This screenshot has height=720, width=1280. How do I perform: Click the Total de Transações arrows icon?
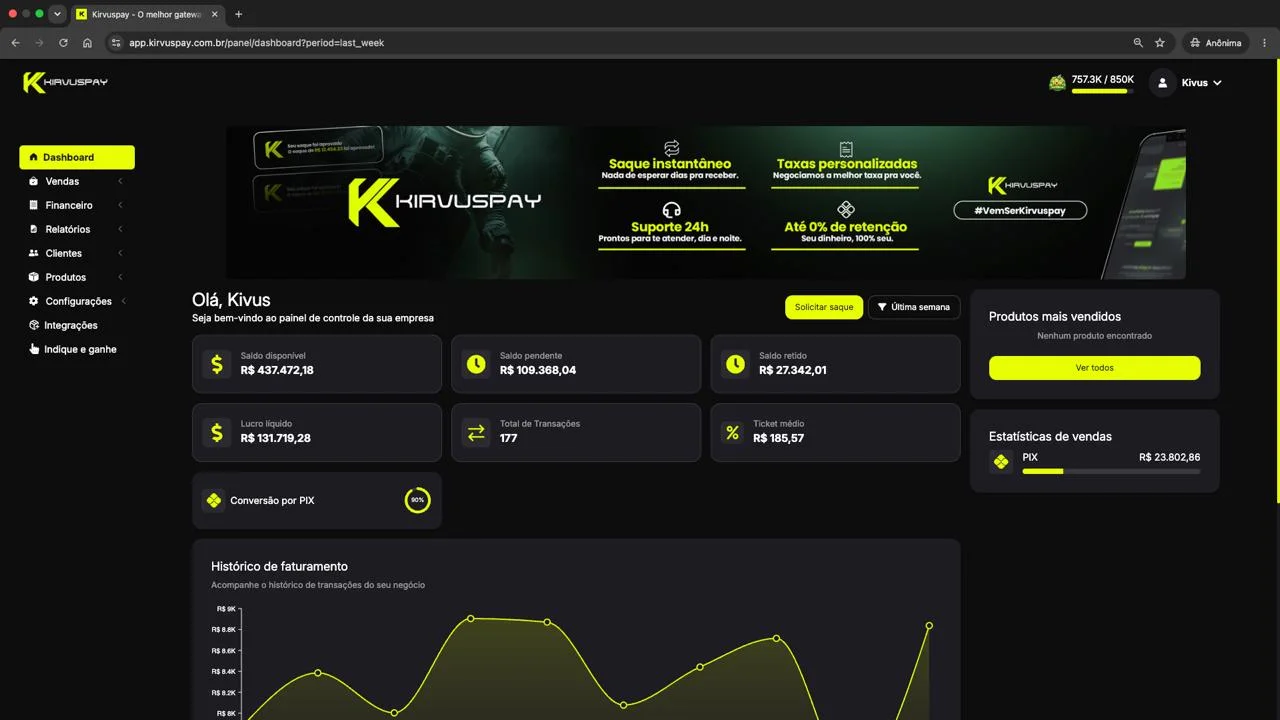476,432
